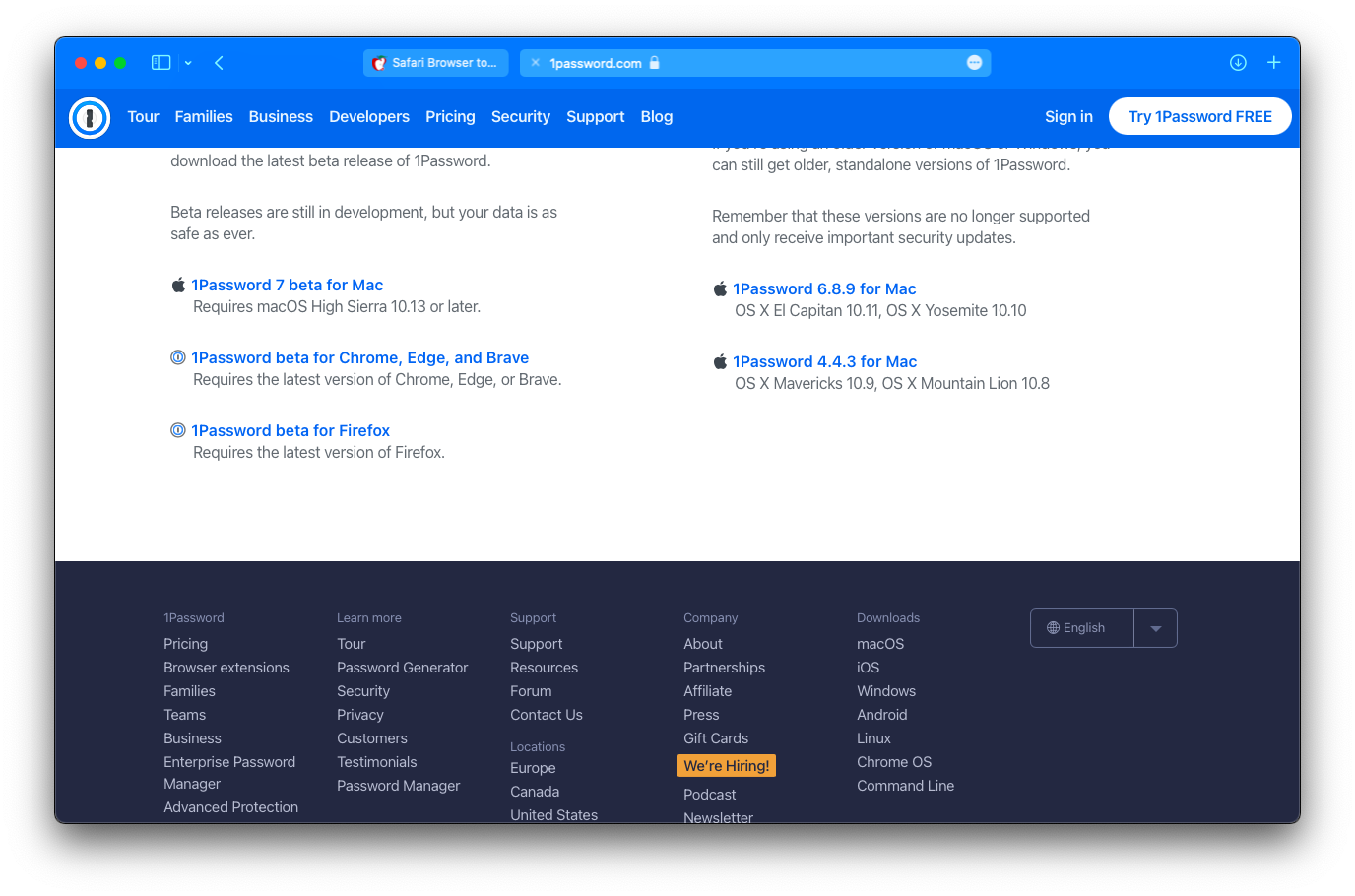Click the Apple icon beside 1Password 7 beta
1355x896 pixels.
pyautogui.click(x=178, y=286)
